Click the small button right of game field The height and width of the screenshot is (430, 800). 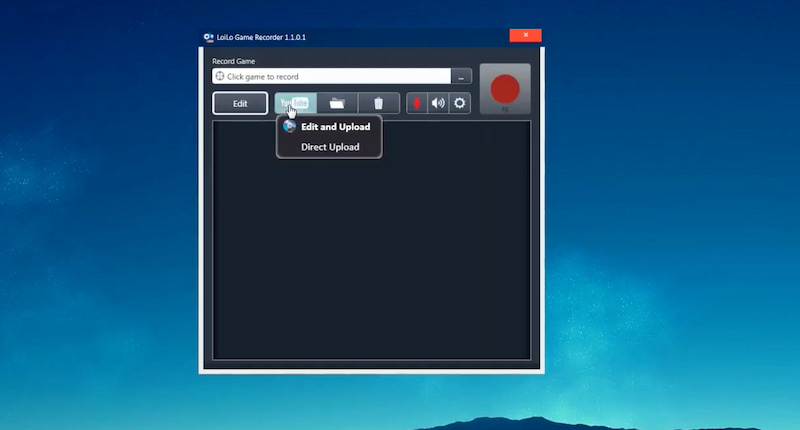[461, 77]
